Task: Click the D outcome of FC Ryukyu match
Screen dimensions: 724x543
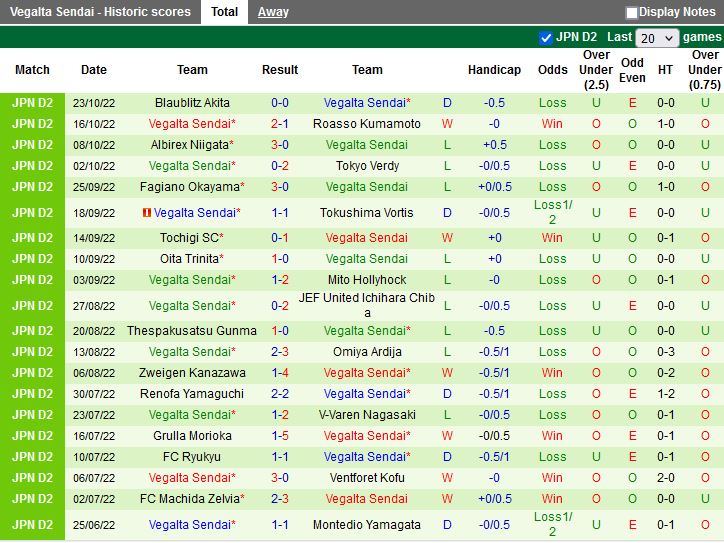Action: click(447, 457)
